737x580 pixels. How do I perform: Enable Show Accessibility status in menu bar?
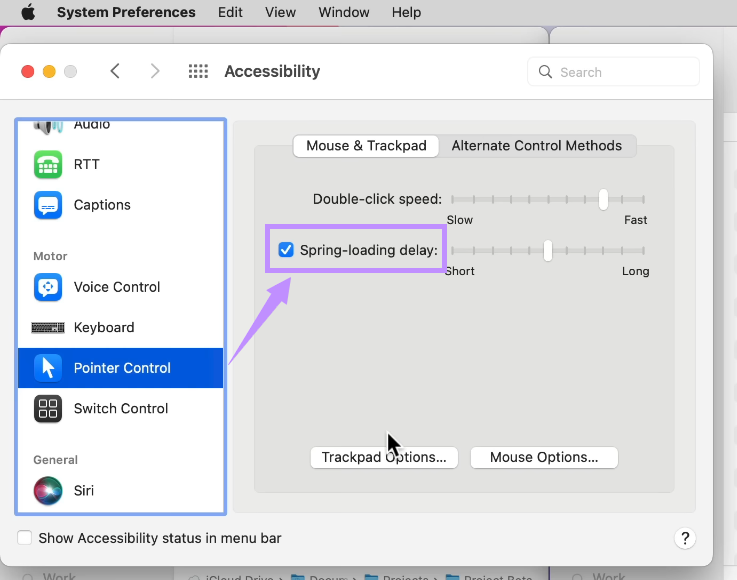coord(24,538)
